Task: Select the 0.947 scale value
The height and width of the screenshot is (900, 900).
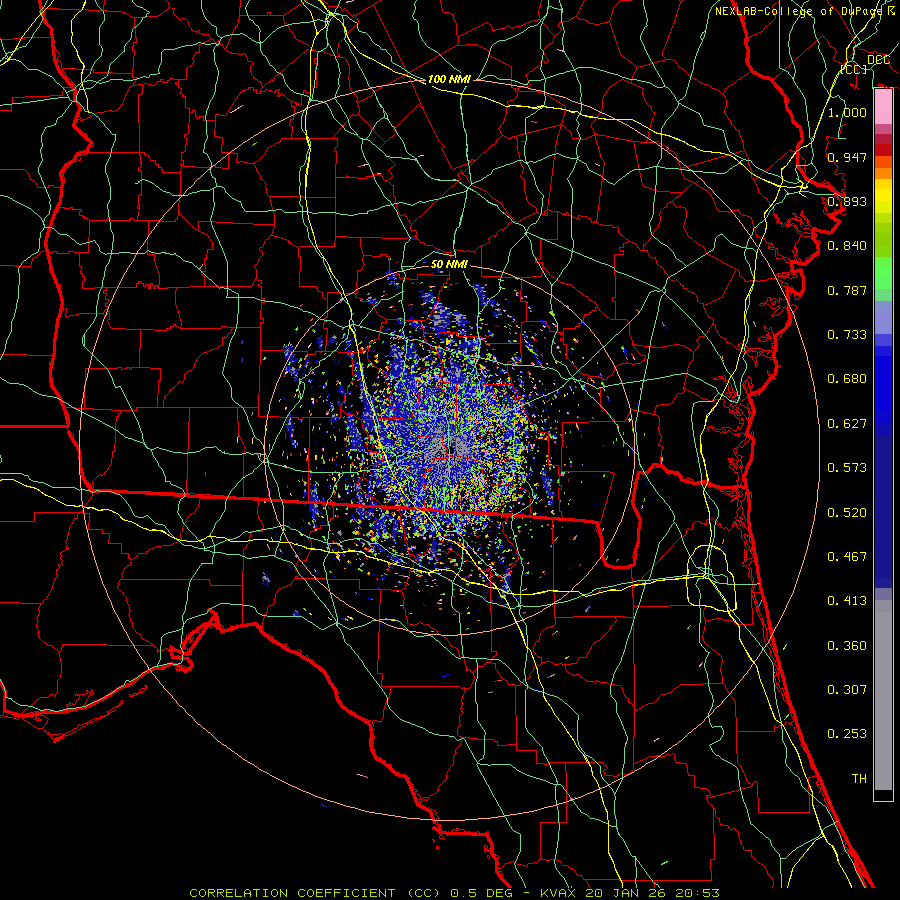Action: pos(847,157)
